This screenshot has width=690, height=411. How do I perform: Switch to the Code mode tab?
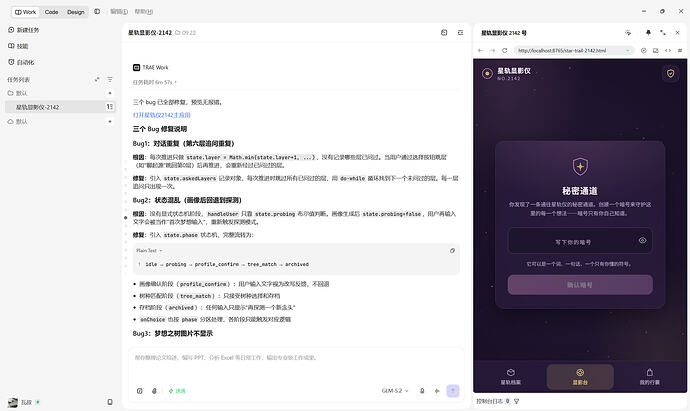pyautogui.click(x=51, y=12)
